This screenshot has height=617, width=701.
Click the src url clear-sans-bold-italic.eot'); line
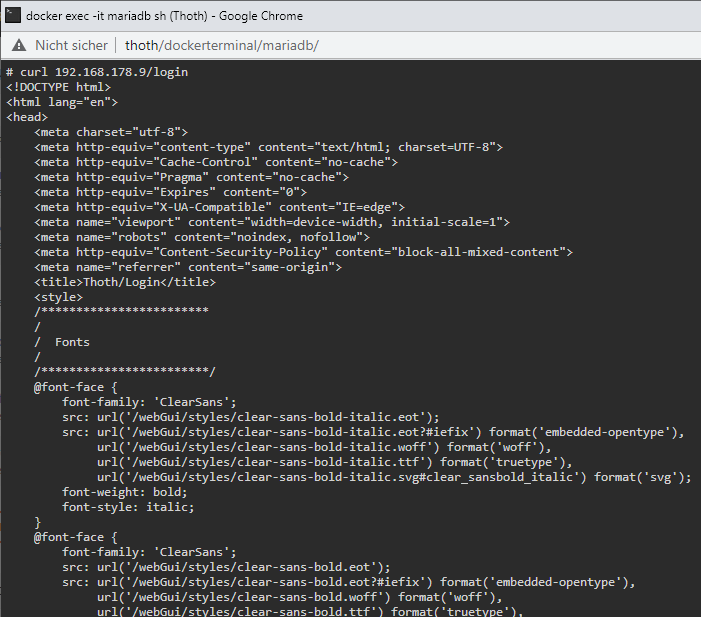tap(251, 417)
